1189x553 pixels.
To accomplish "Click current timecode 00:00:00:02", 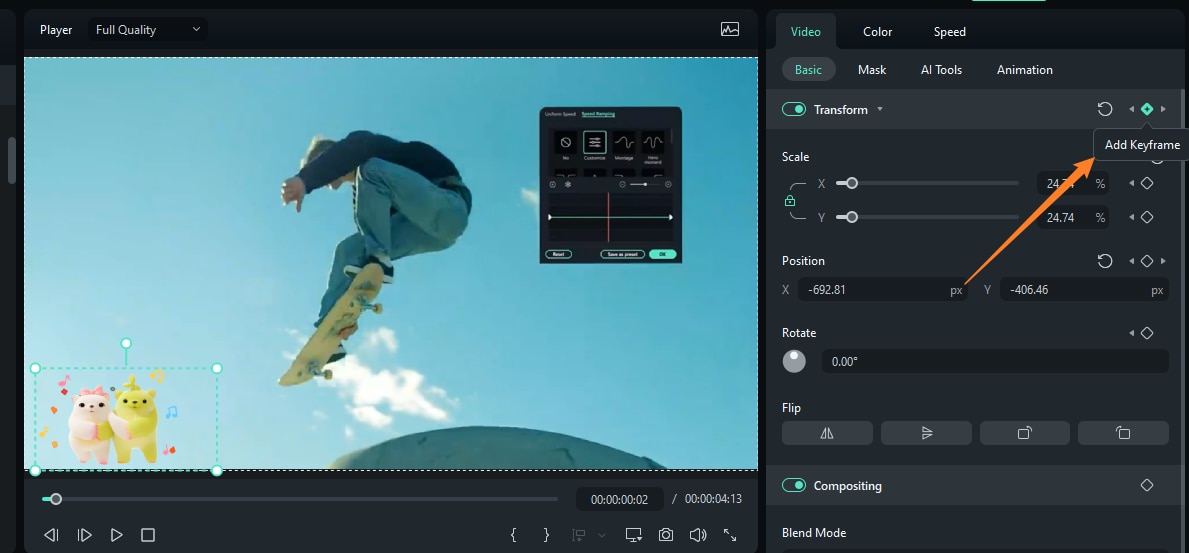I will pos(620,499).
